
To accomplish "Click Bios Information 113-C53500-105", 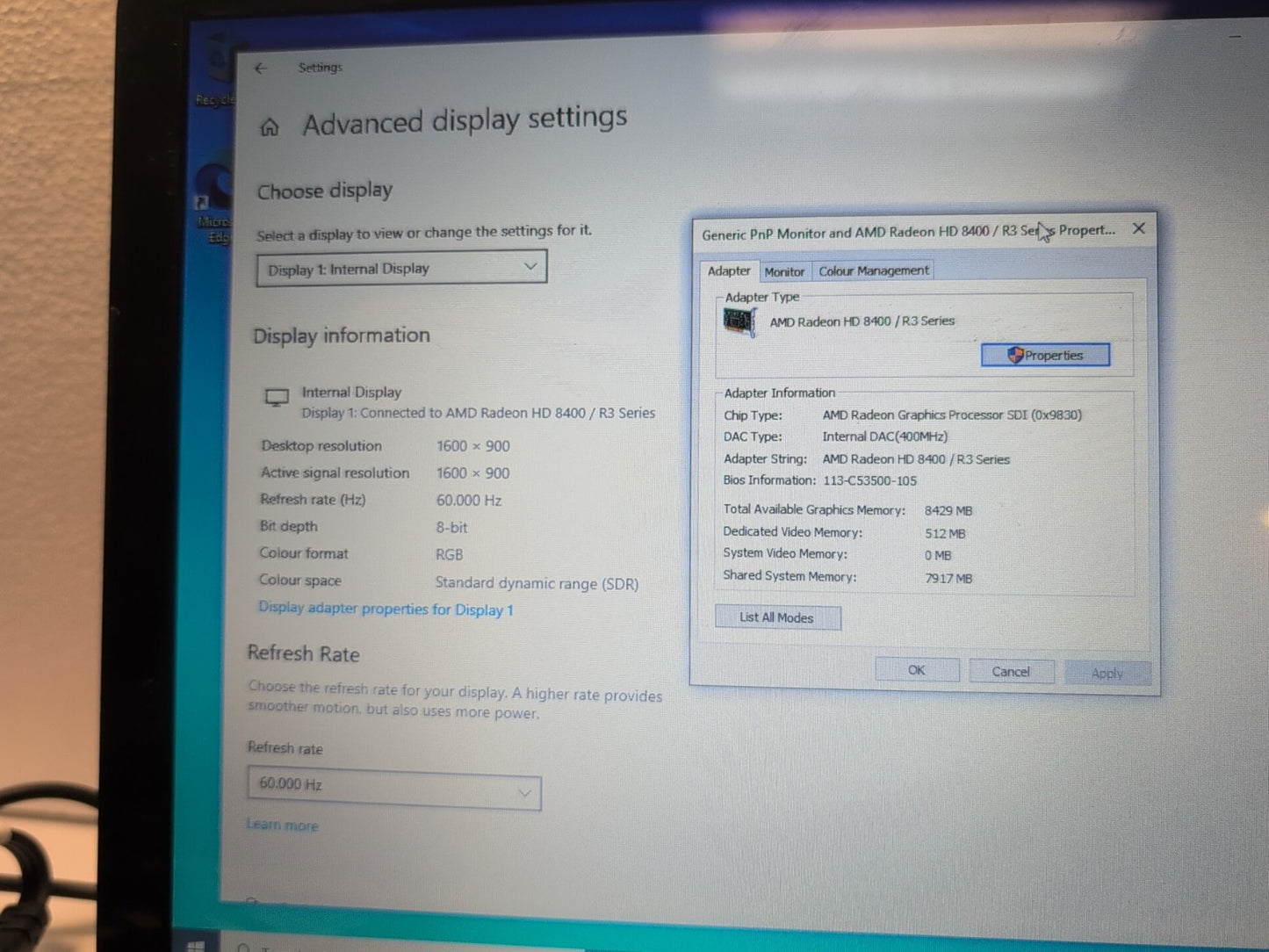I will point(869,480).
